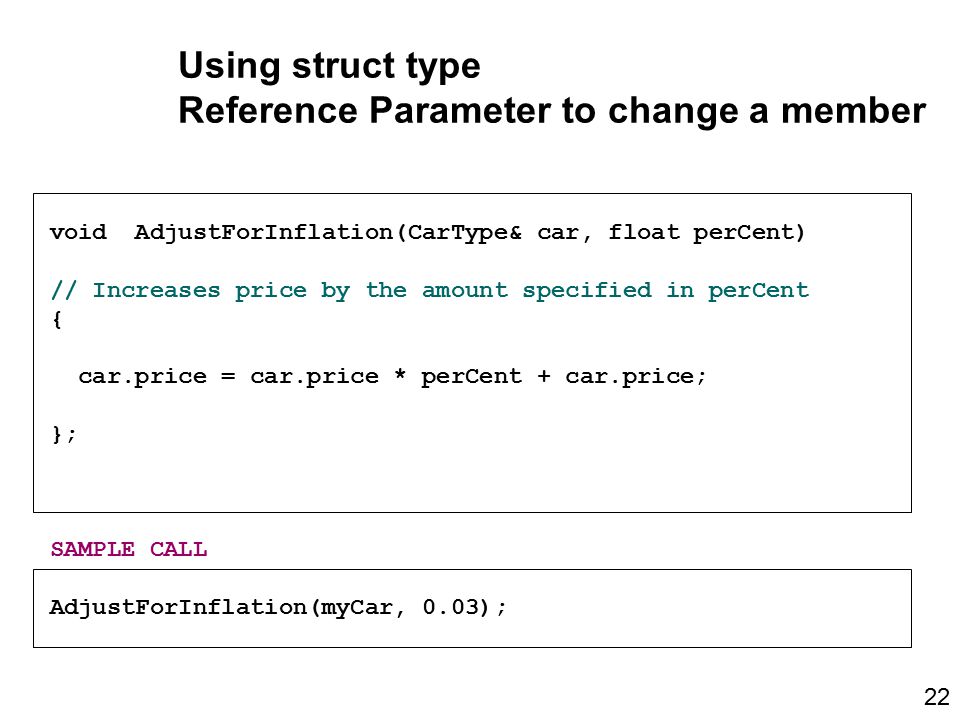
Task: Click the value 0.03 in the sample call
Action: point(451,607)
